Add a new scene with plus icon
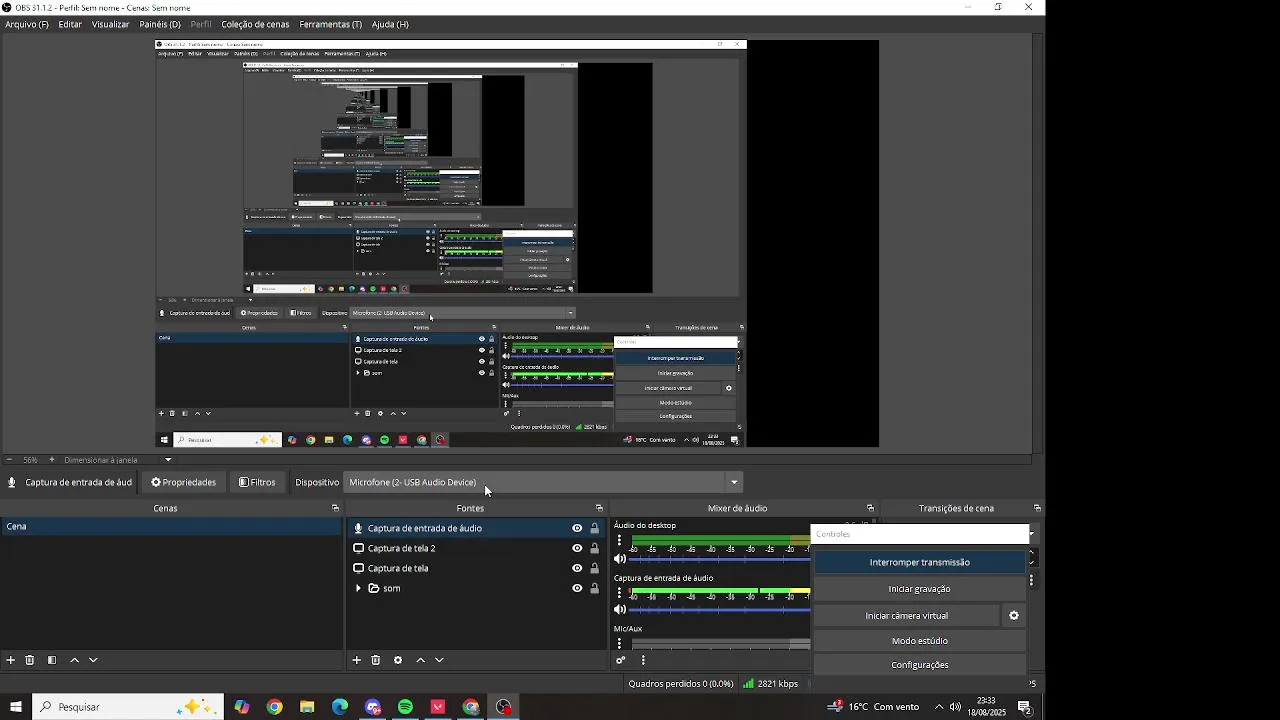The height and width of the screenshot is (720, 1280). coord(11,660)
